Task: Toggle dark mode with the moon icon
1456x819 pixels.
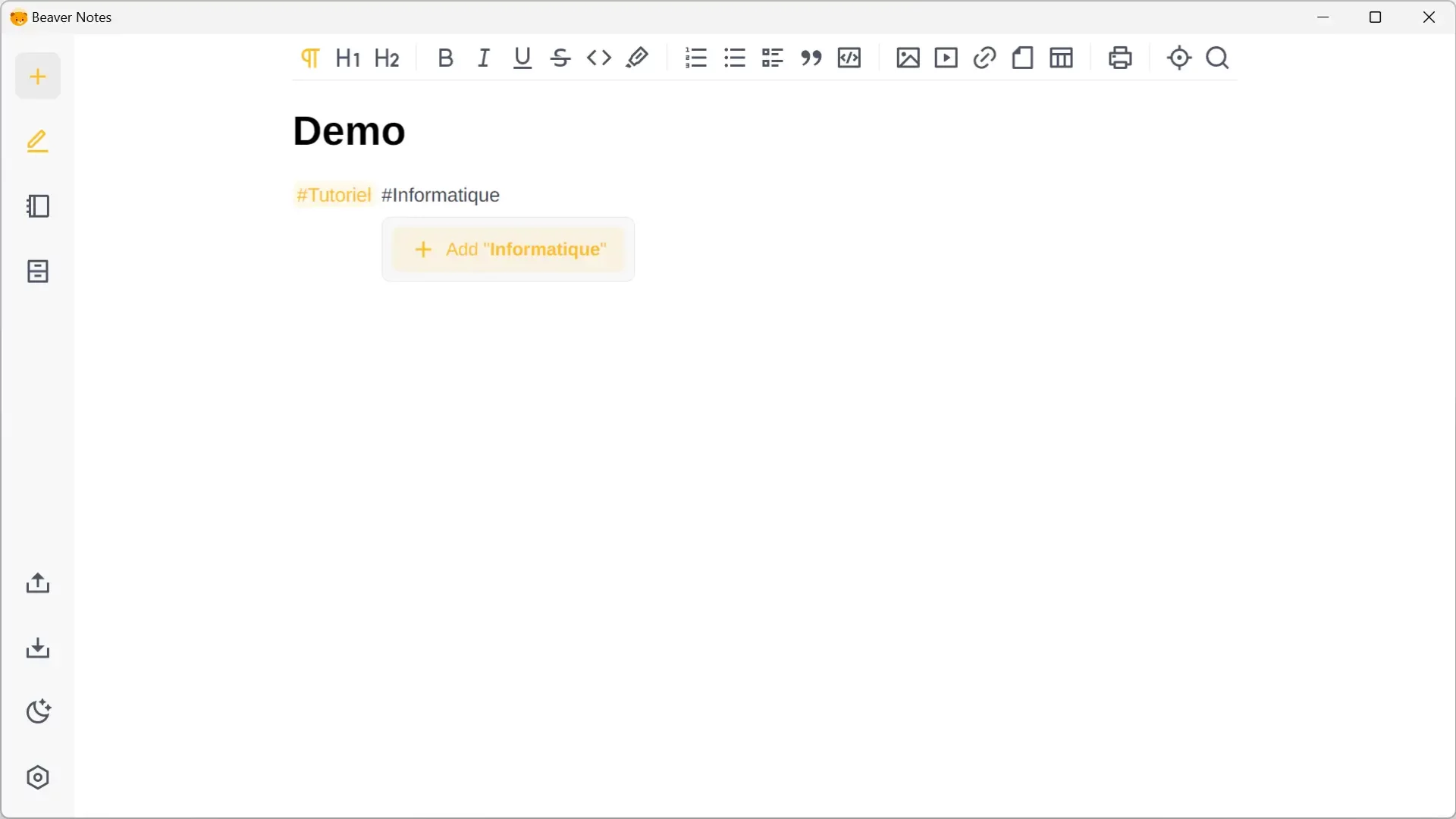Action: [38, 712]
